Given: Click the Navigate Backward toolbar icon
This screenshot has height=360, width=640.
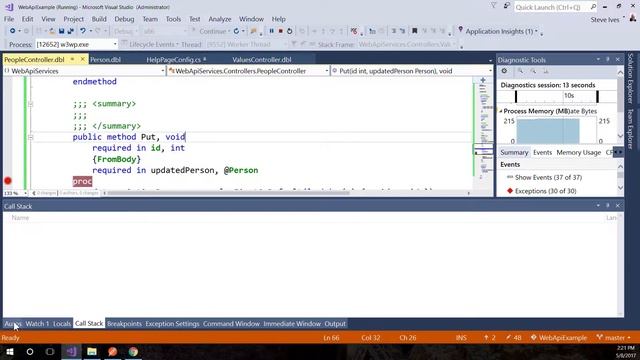Looking at the screenshot, I should coord(13,31).
